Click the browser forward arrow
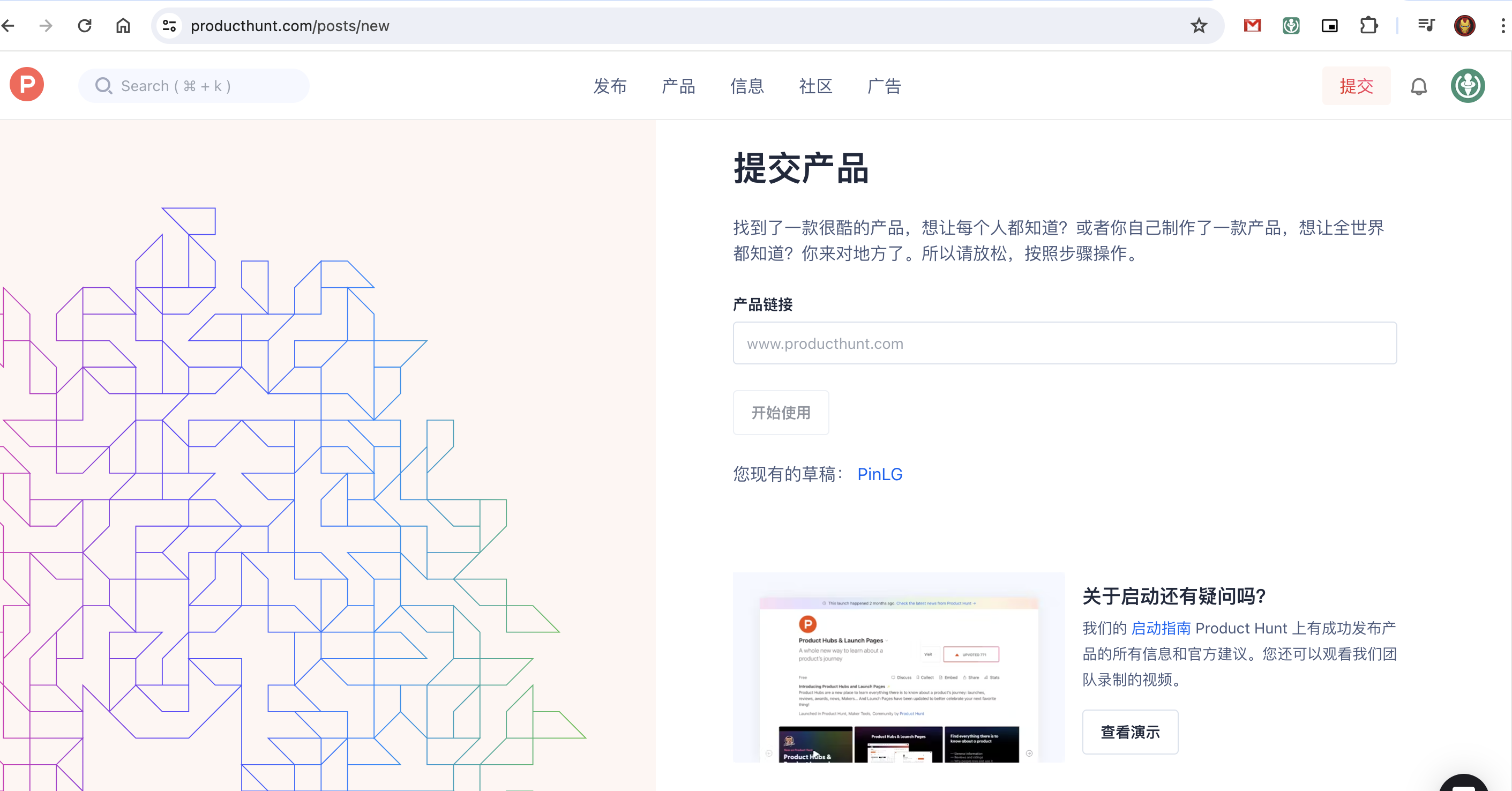Viewport: 1512px width, 791px height. (x=46, y=26)
